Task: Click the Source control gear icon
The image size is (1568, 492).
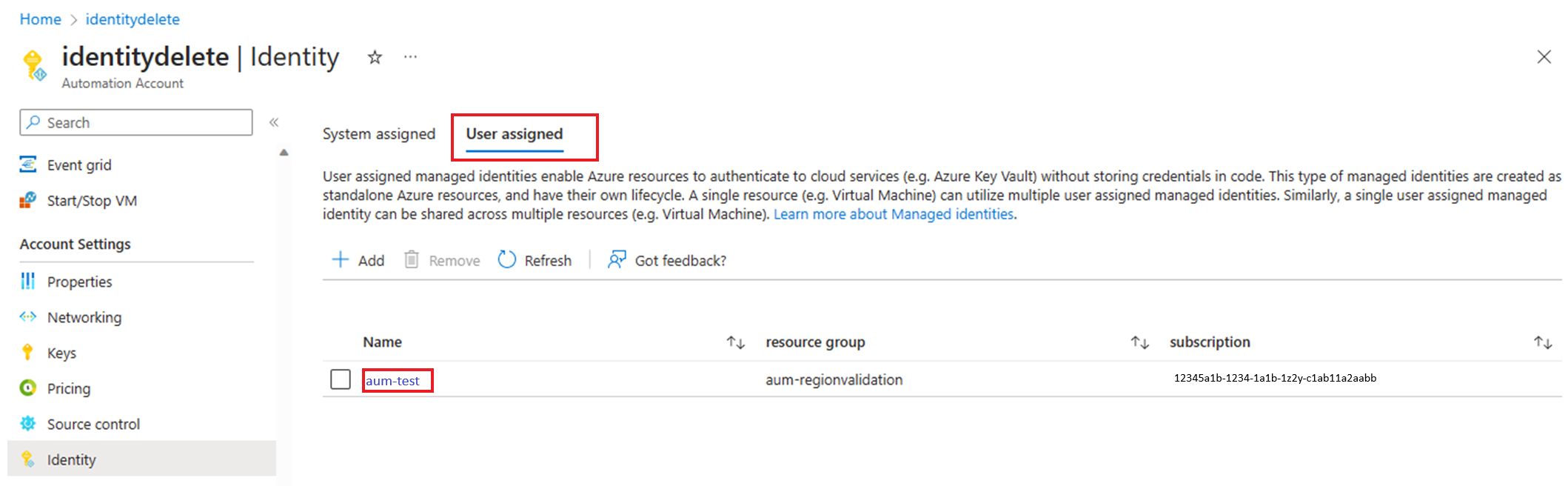Action: coord(28,423)
